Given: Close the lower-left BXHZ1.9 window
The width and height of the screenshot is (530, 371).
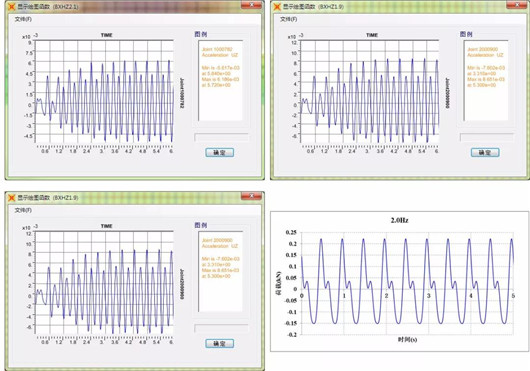Looking at the screenshot, I should (x=251, y=196).
